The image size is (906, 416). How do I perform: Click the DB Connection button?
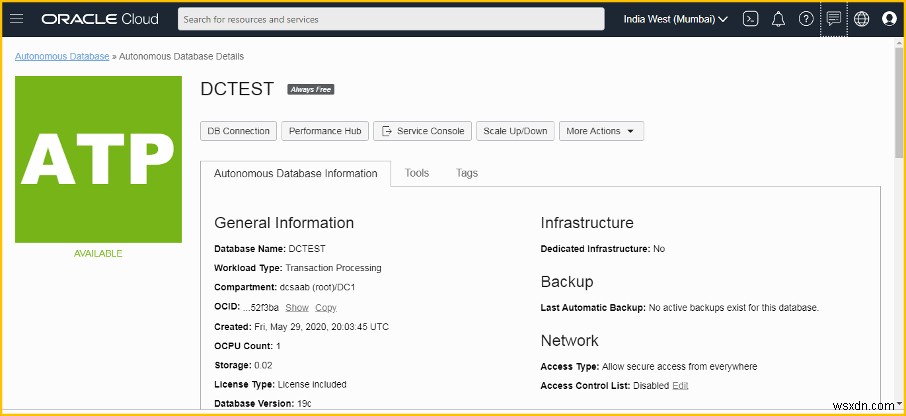[238, 131]
